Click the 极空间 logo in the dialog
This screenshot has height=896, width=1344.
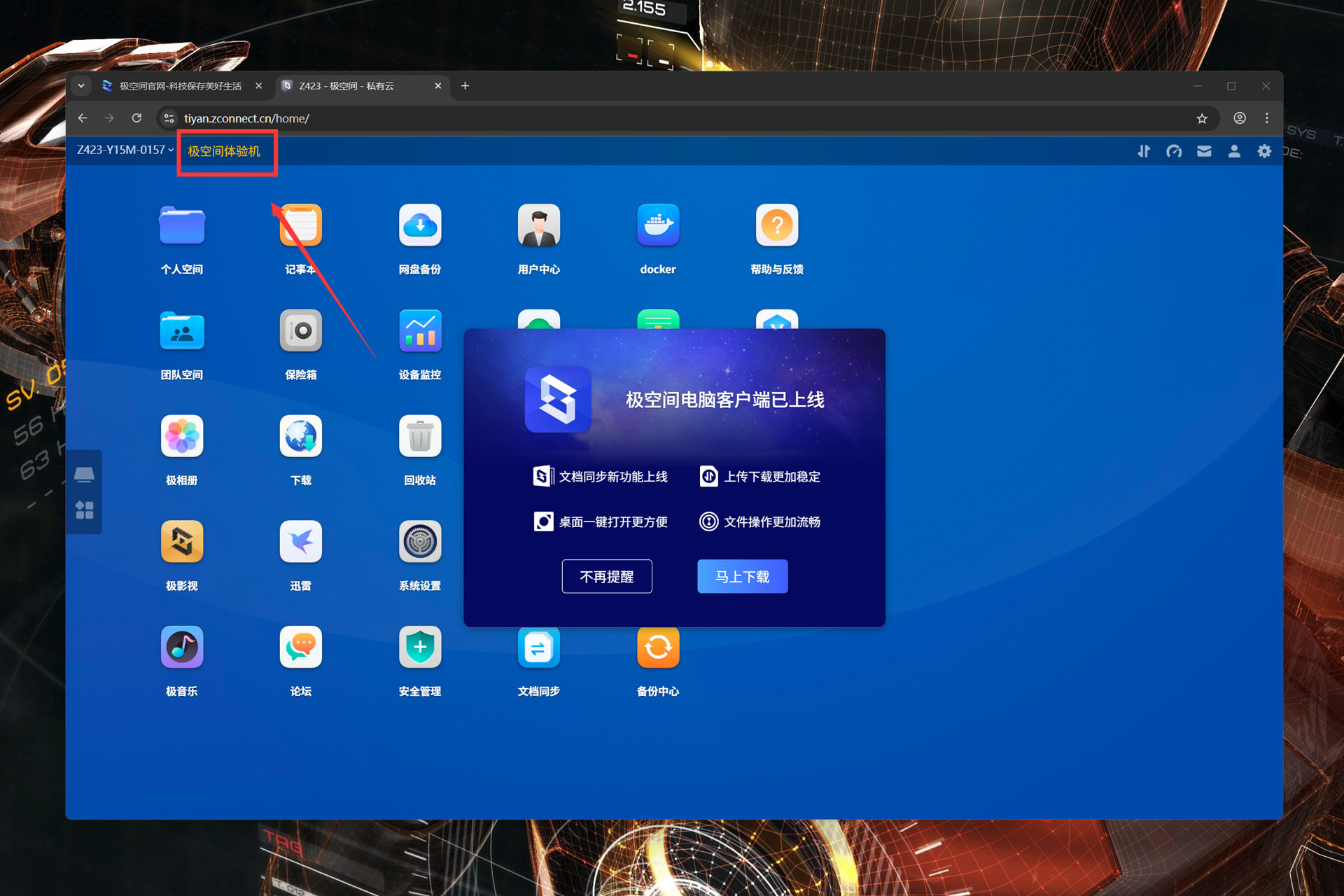558,400
